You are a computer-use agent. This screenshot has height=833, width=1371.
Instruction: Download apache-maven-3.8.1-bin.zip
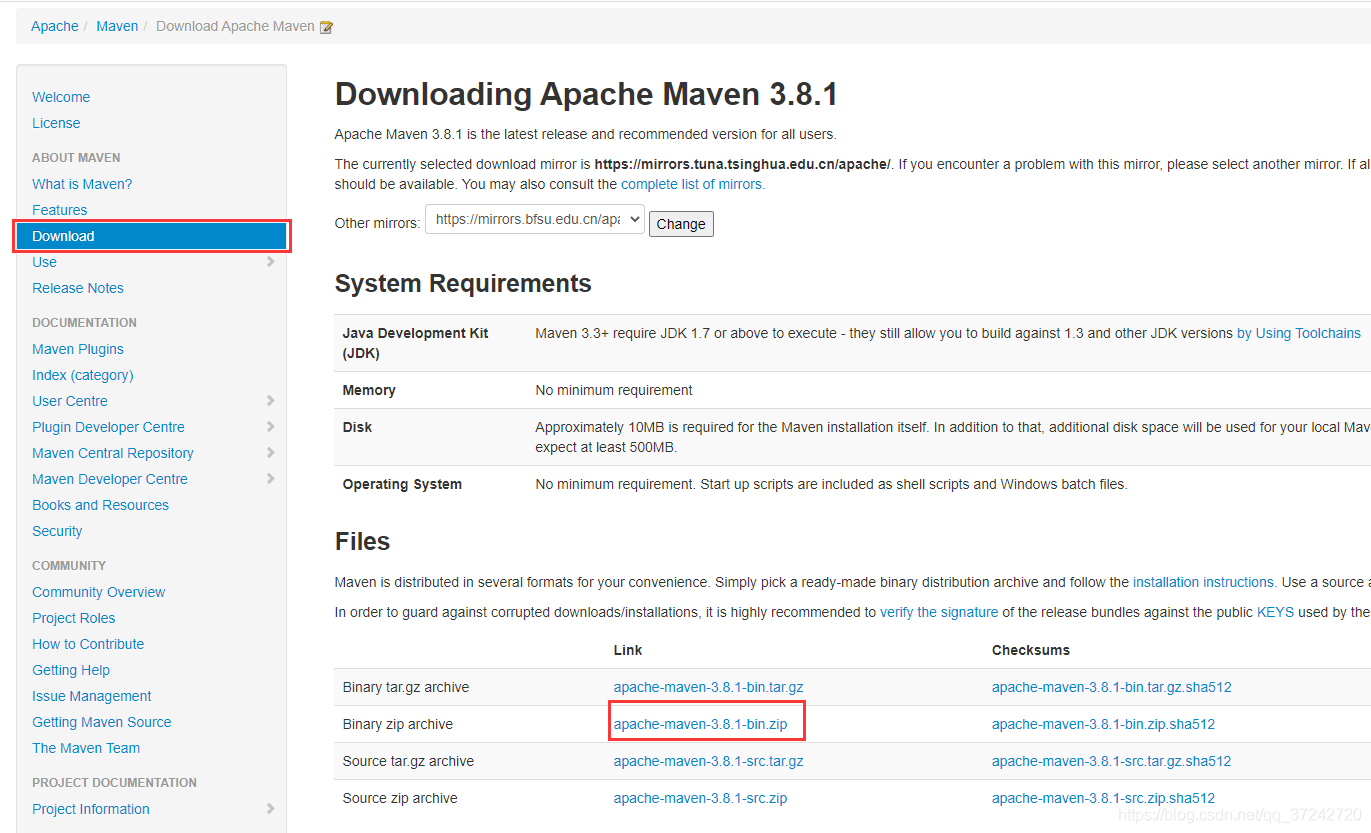tap(700, 724)
